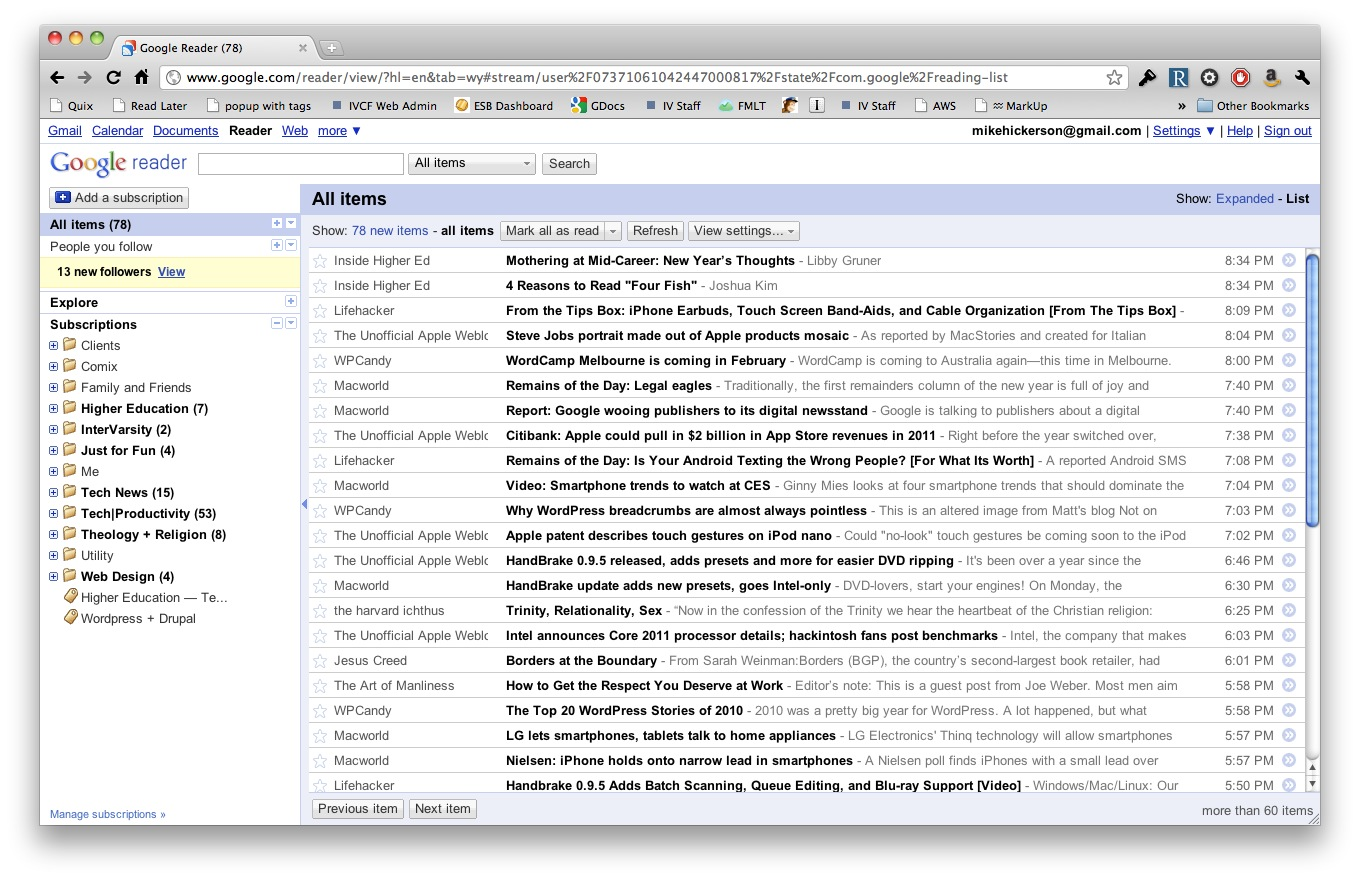Image resolution: width=1360 pixels, height=880 pixels.
Task: Go to the browser Home page icon
Action: [x=142, y=77]
